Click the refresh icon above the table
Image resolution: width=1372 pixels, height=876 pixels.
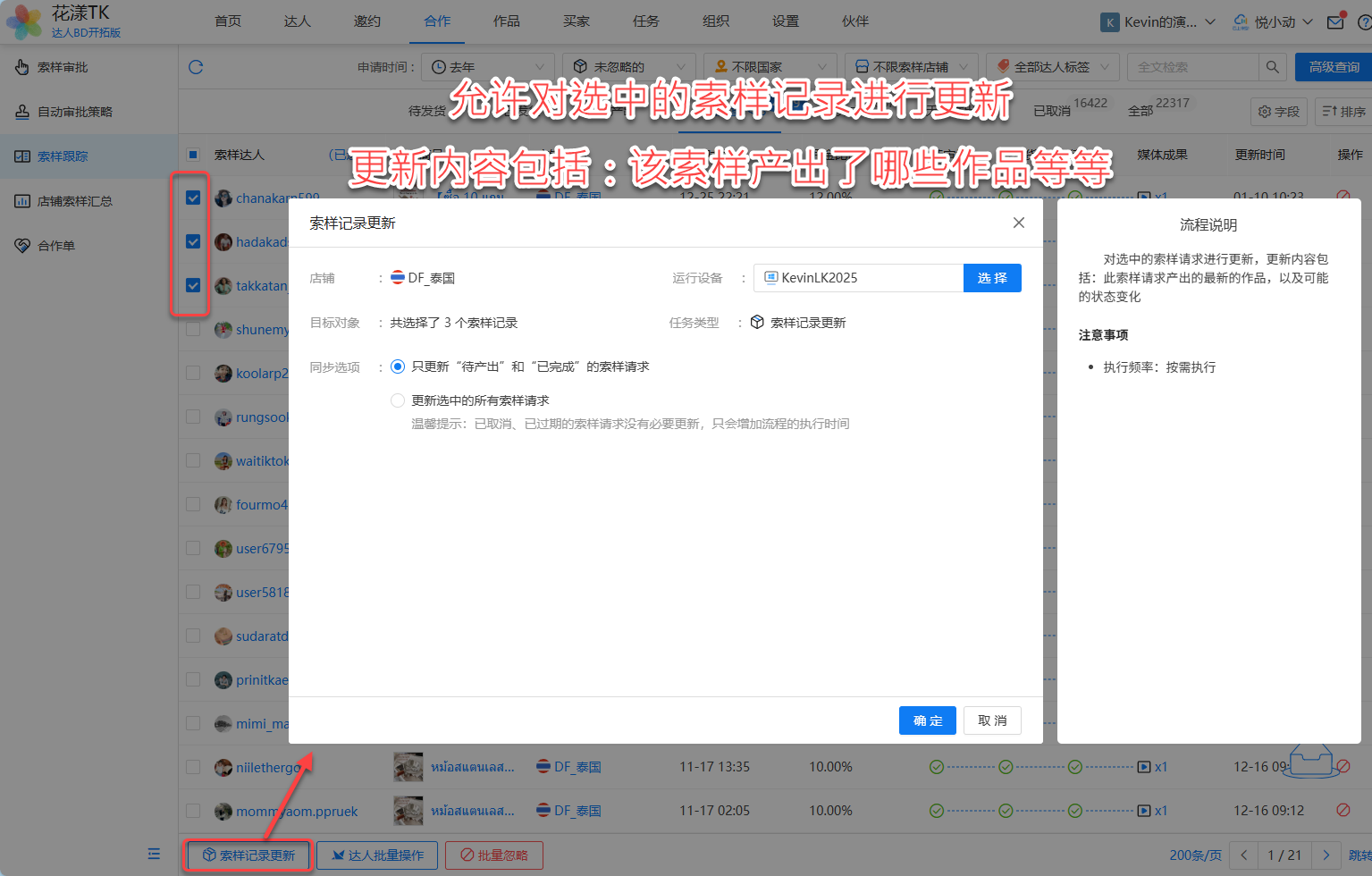[196, 67]
